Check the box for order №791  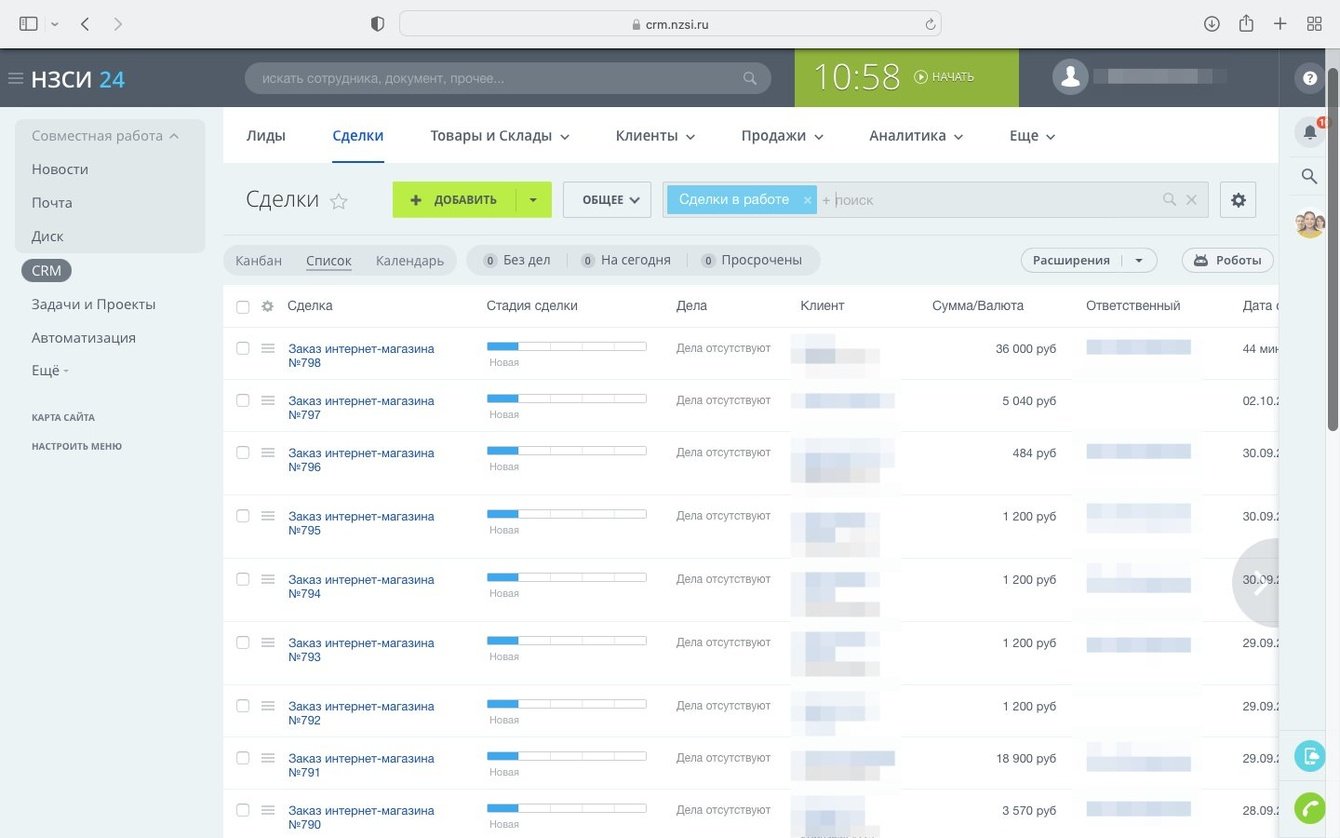point(243,758)
